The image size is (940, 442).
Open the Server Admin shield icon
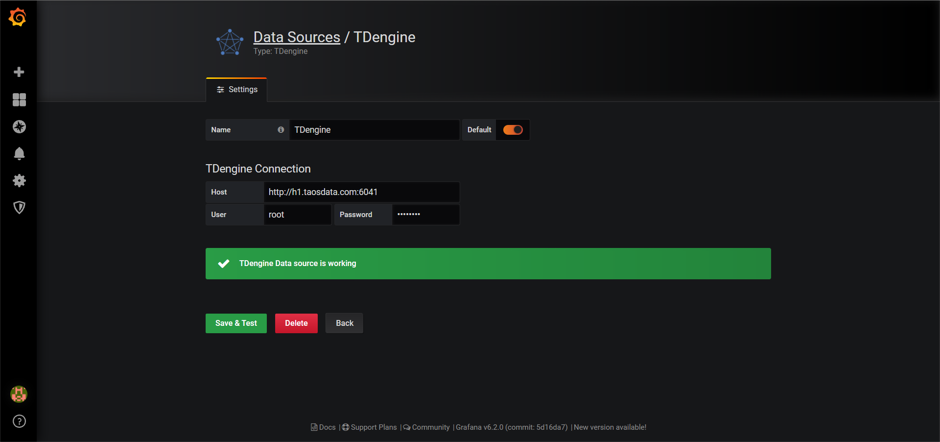(x=19, y=208)
